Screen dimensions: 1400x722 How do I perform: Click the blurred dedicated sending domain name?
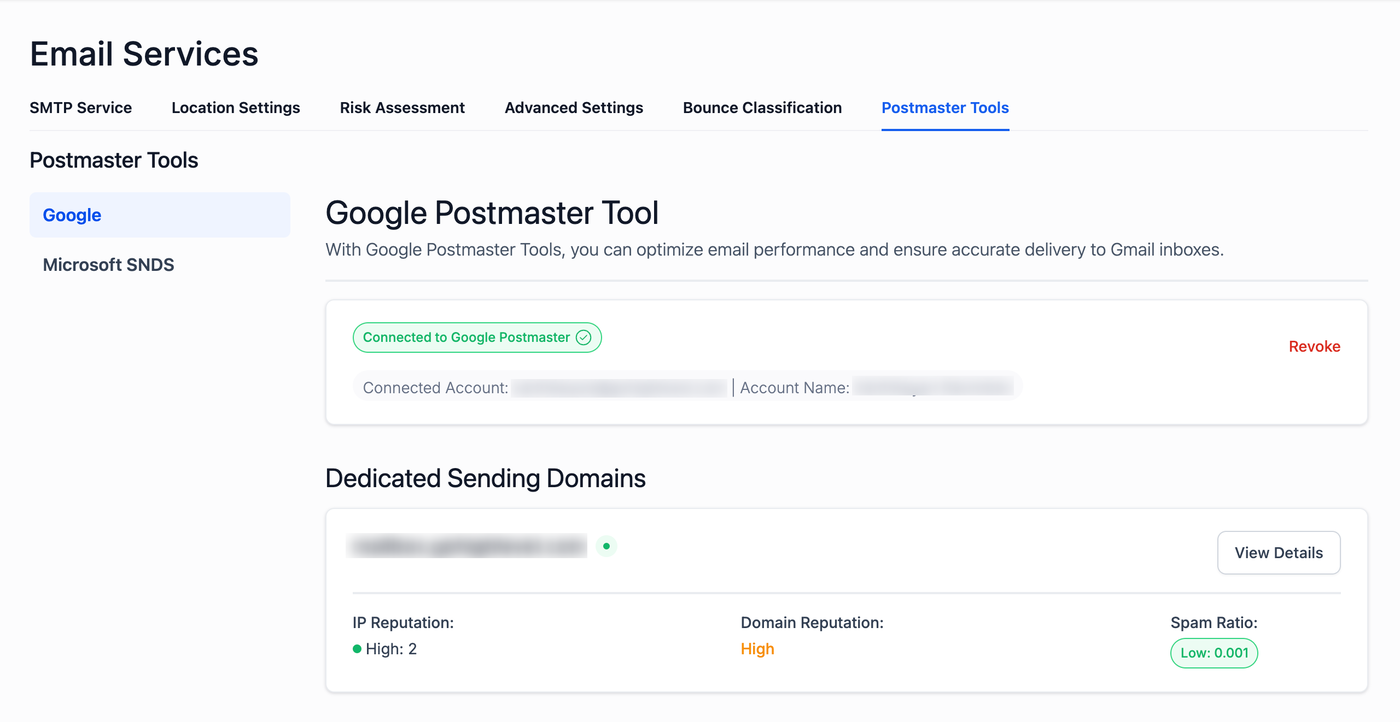pyautogui.click(x=467, y=546)
